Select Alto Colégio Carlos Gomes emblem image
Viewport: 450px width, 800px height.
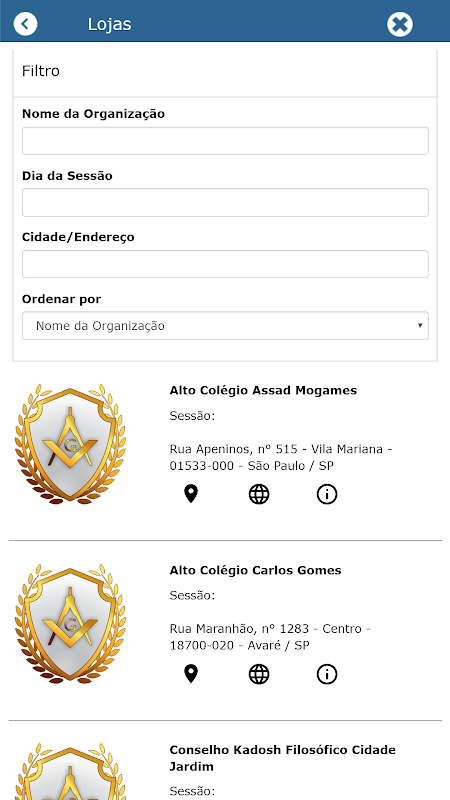[x=70, y=623]
